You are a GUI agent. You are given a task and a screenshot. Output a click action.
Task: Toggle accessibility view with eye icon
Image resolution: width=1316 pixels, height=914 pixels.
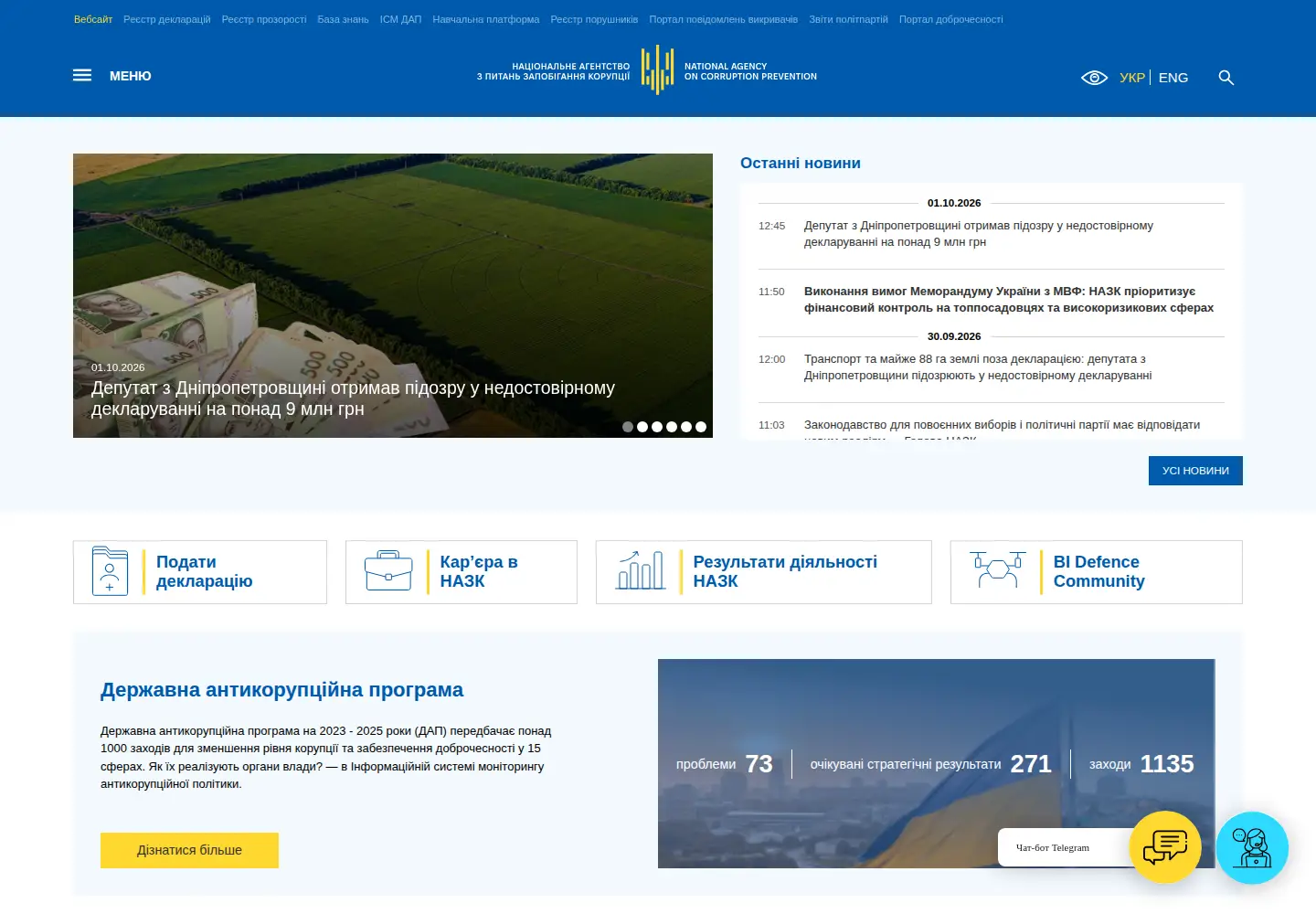point(1094,78)
